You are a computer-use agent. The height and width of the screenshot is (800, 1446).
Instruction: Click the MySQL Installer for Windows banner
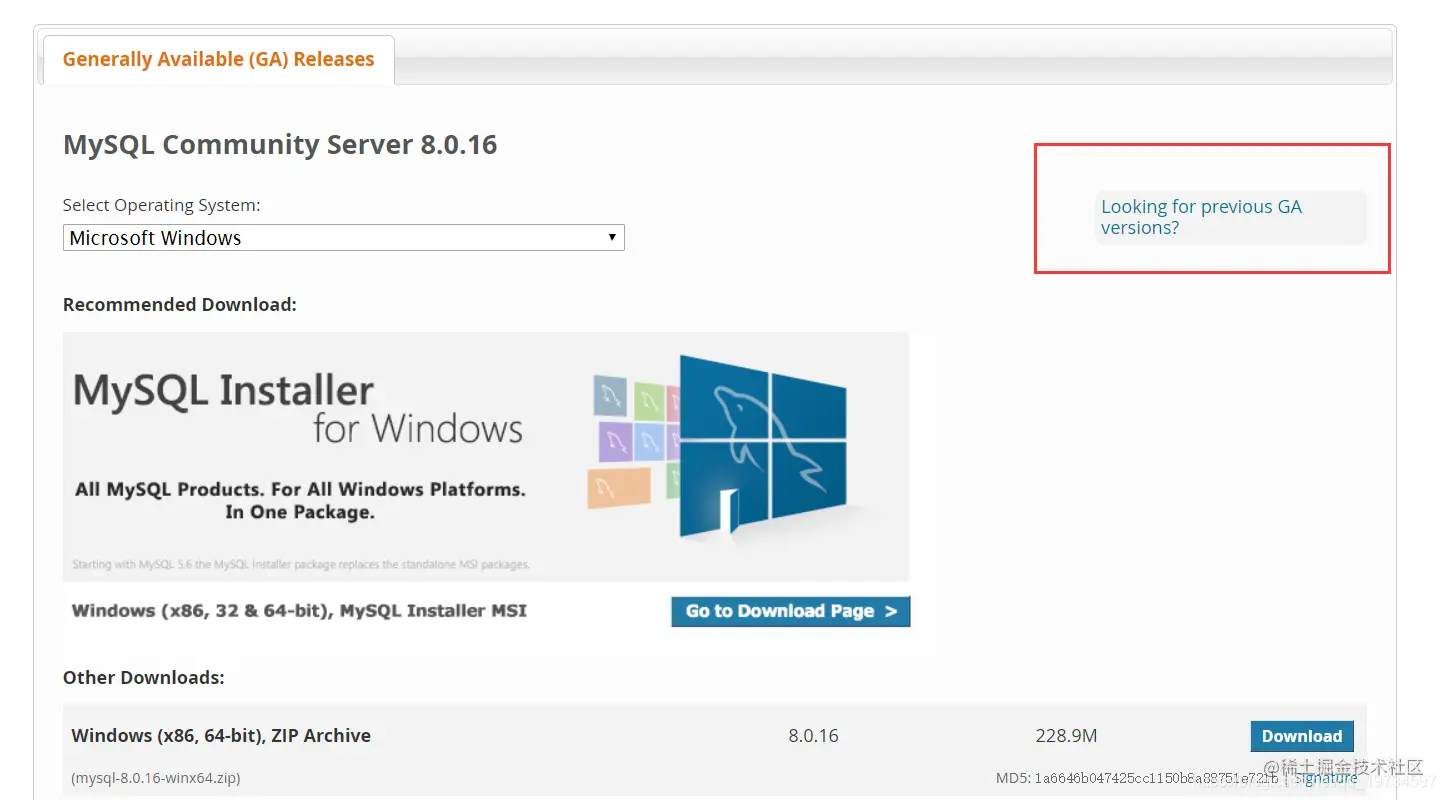click(x=486, y=456)
